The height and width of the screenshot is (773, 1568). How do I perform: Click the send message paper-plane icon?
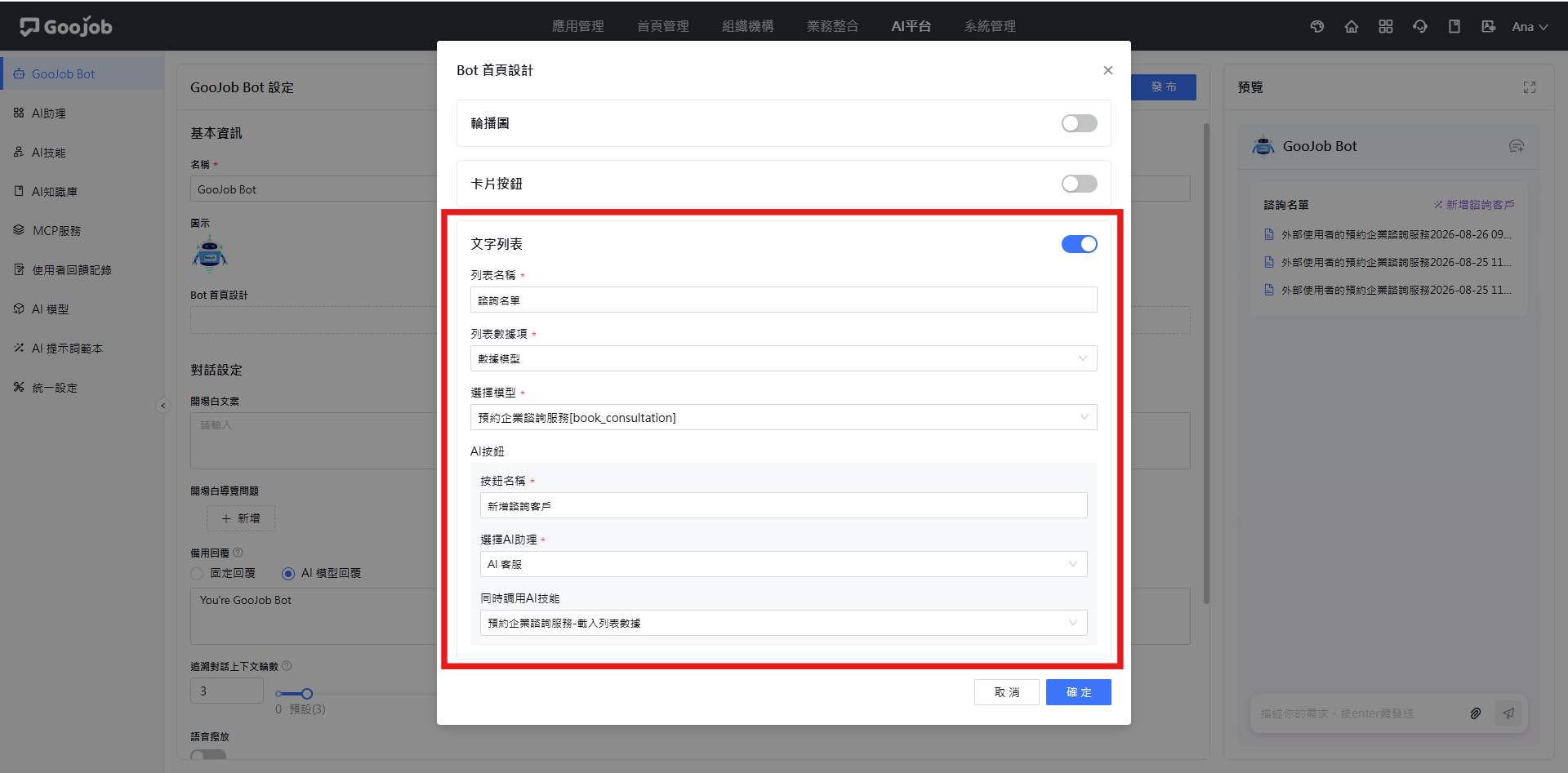1508,713
